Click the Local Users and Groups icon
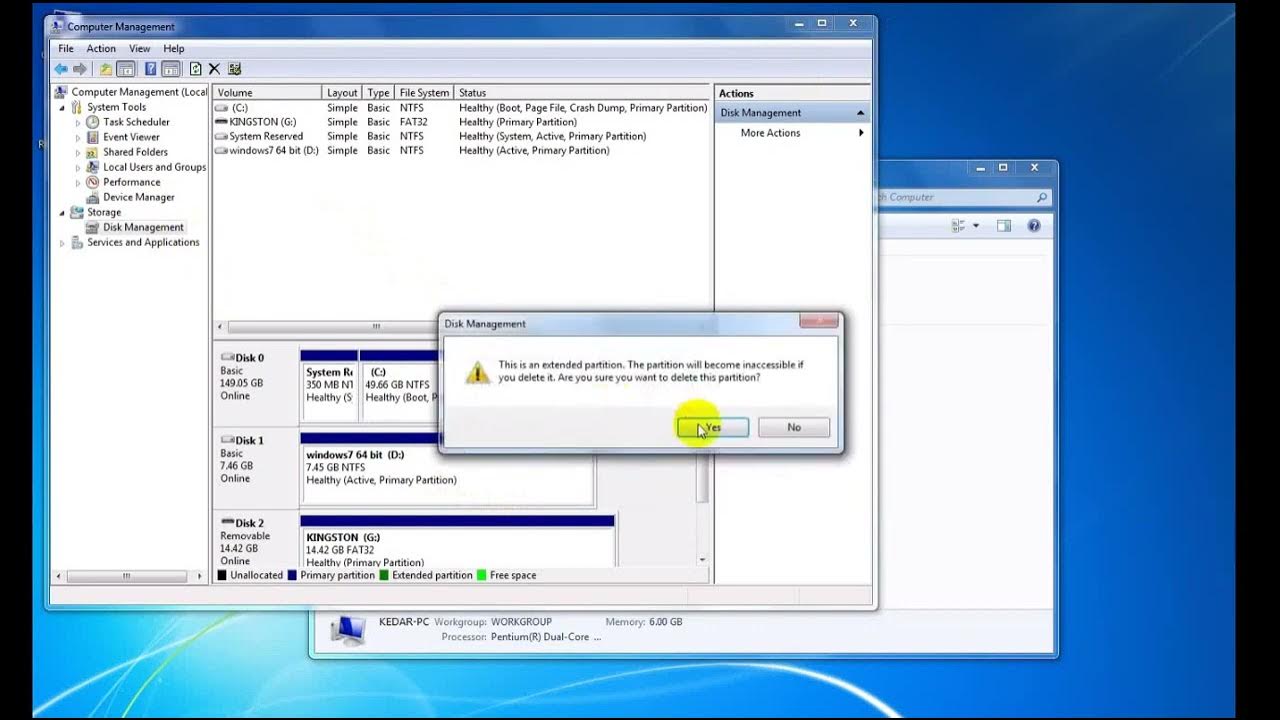Viewport: 1280px width, 720px height. [x=93, y=167]
